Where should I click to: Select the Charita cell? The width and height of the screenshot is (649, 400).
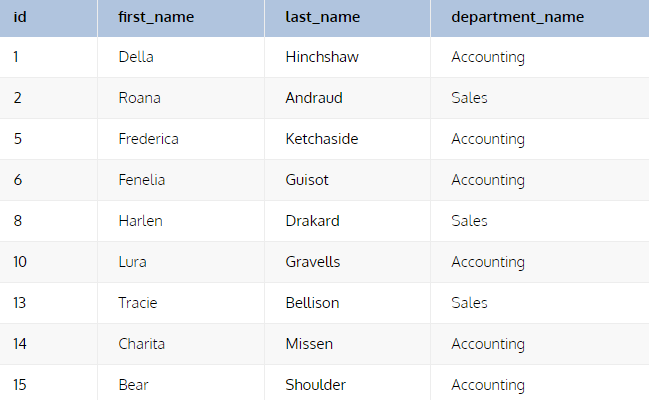[x=141, y=344]
